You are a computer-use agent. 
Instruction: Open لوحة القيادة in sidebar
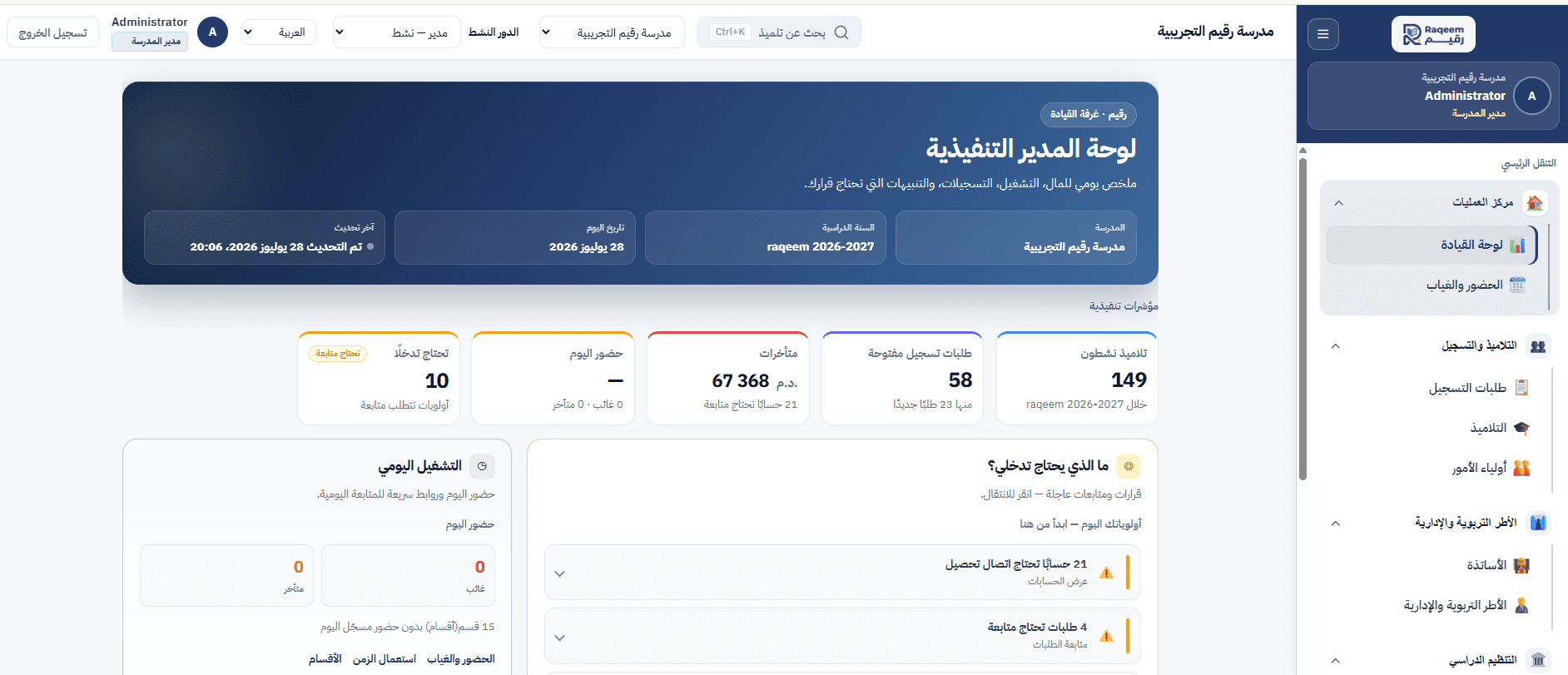(x=1431, y=245)
